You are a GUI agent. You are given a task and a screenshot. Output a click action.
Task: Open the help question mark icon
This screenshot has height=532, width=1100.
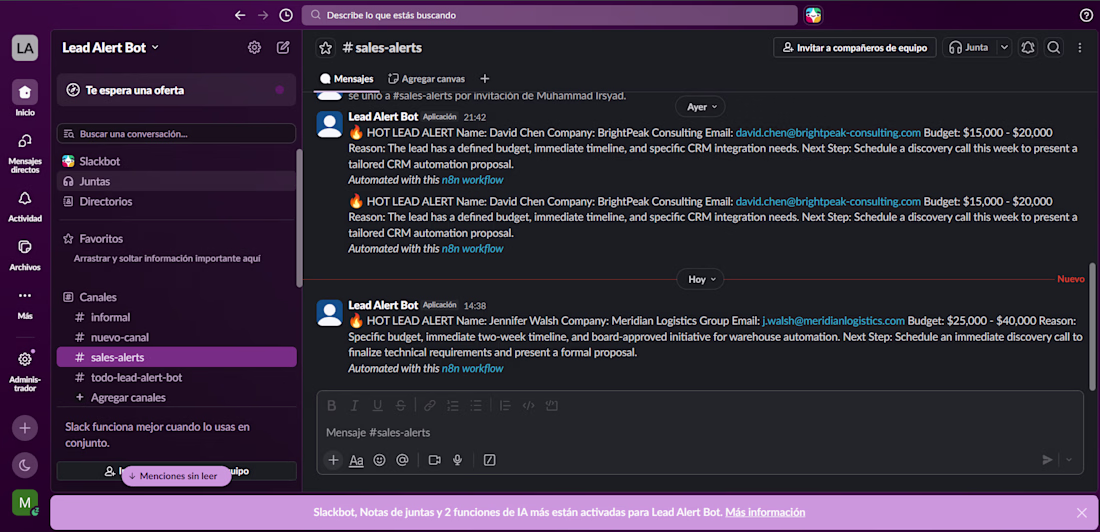pyautogui.click(x=1085, y=15)
